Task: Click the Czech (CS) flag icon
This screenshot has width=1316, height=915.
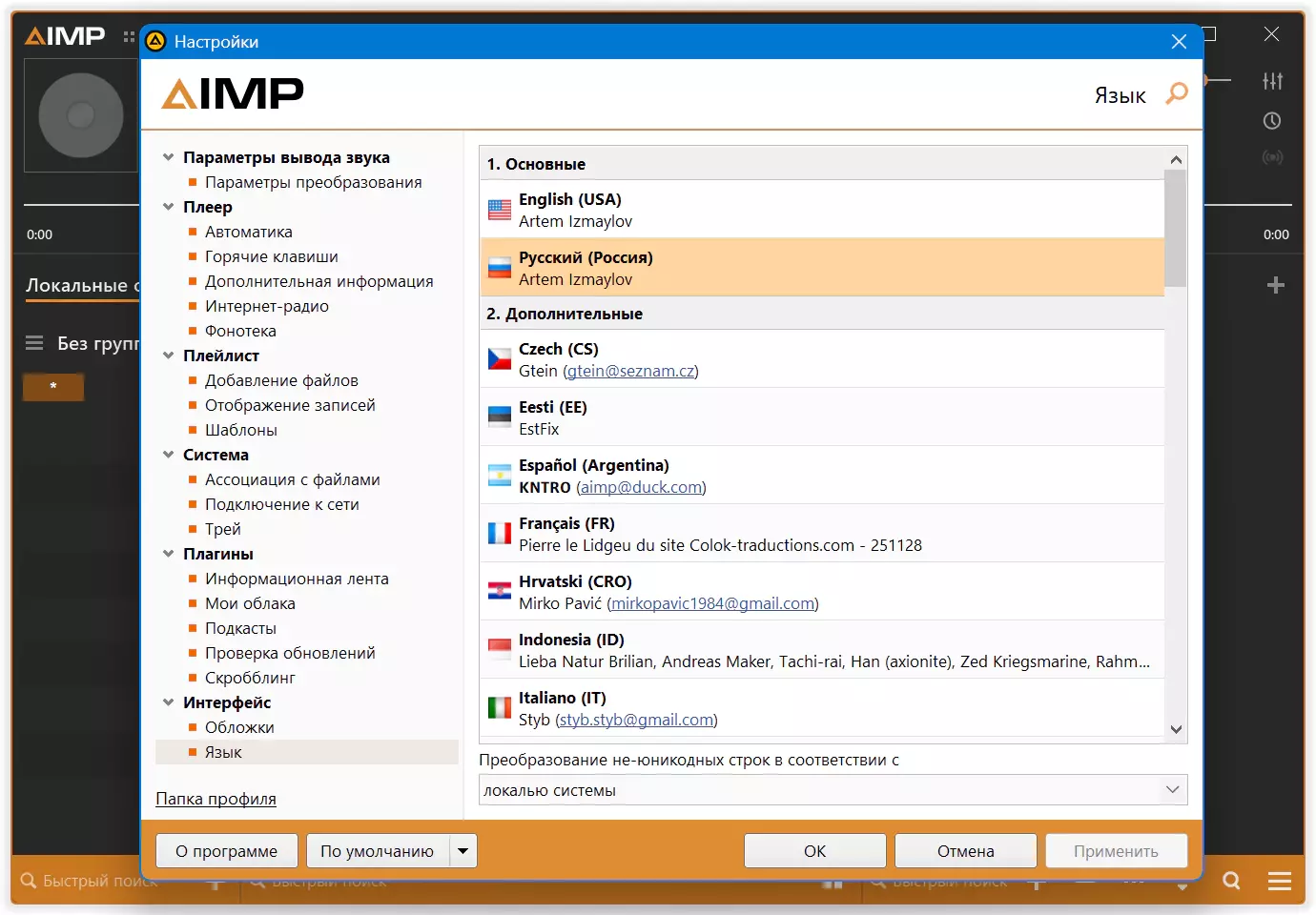Action: pos(500,359)
